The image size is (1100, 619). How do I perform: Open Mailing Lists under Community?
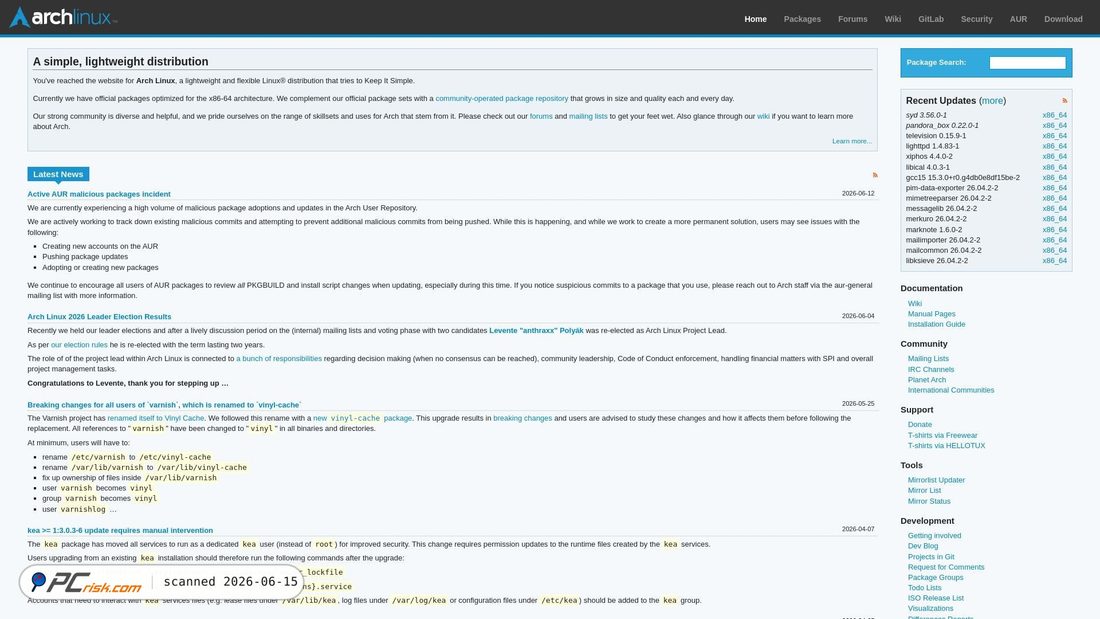click(x=928, y=359)
